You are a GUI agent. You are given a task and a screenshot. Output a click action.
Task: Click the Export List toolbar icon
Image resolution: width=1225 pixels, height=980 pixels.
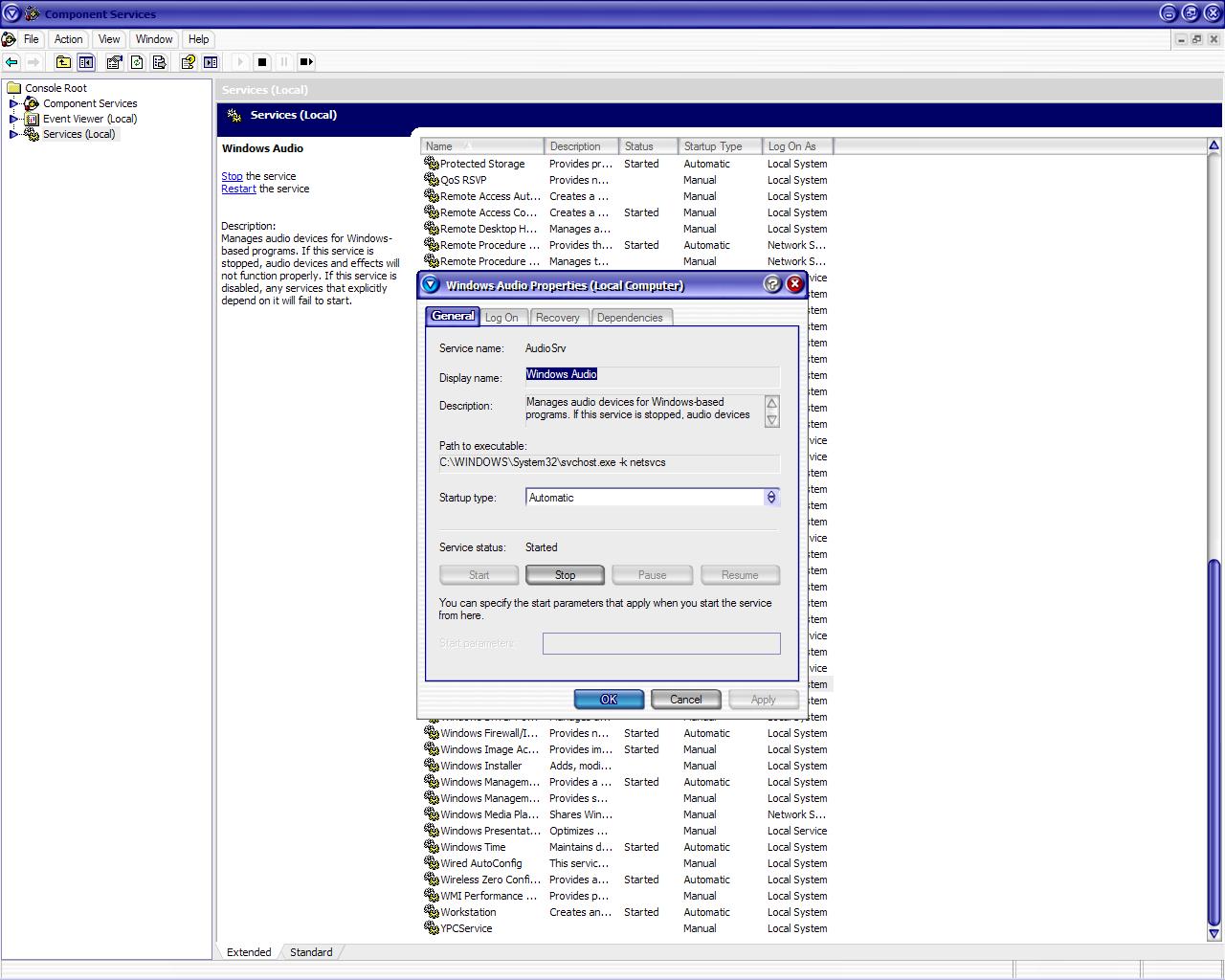[160, 62]
